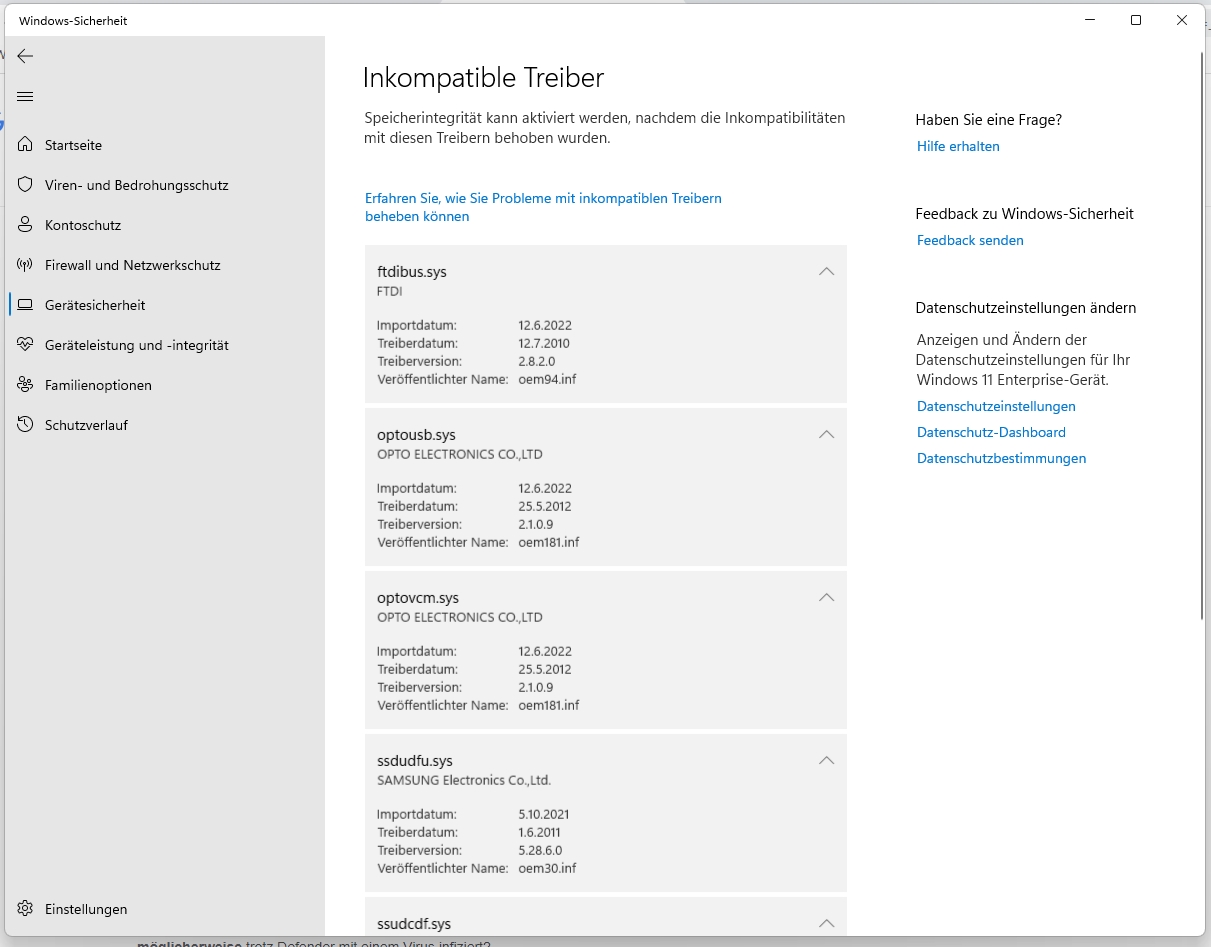Click the optovcm.sys driver name
Viewport: 1211px width, 947px height.
coord(418,598)
